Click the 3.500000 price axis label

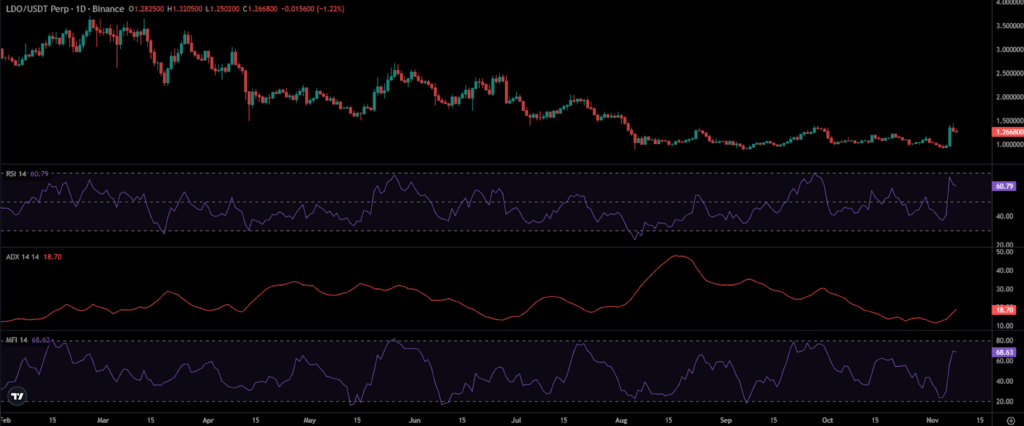(1009, 26)
